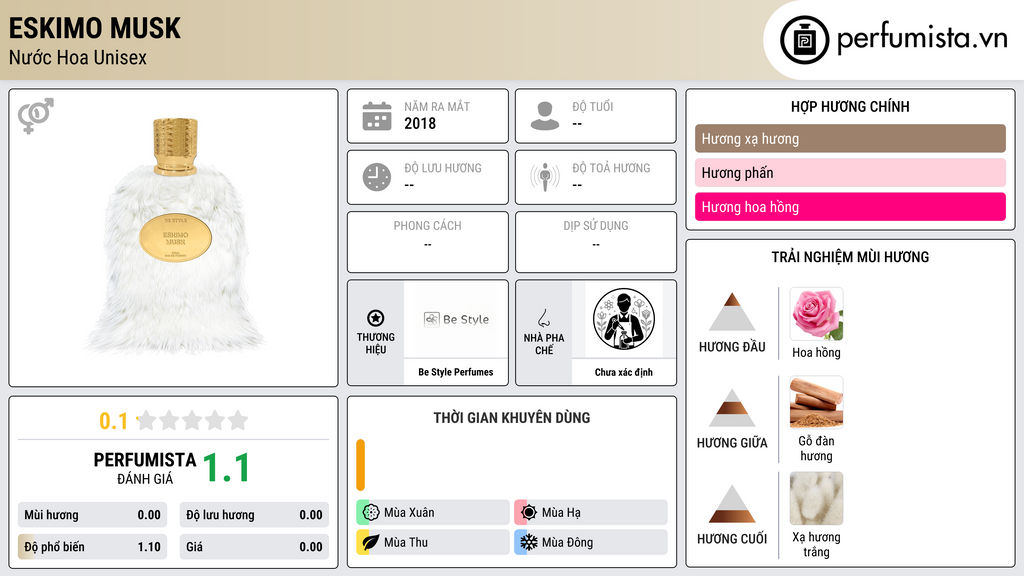Click the nose icon above Nhà Pha Chế
This screenshot has height=576, width=1024.
[543, 319]
